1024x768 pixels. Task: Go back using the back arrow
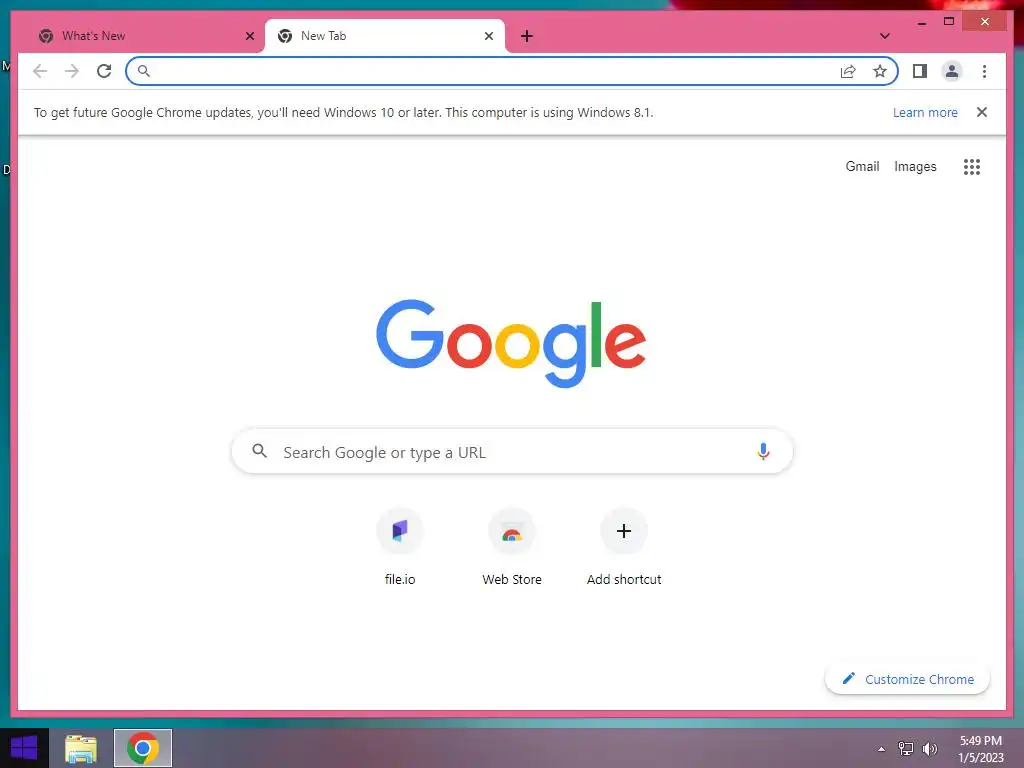pyautogui.click(x=40, y=71)
